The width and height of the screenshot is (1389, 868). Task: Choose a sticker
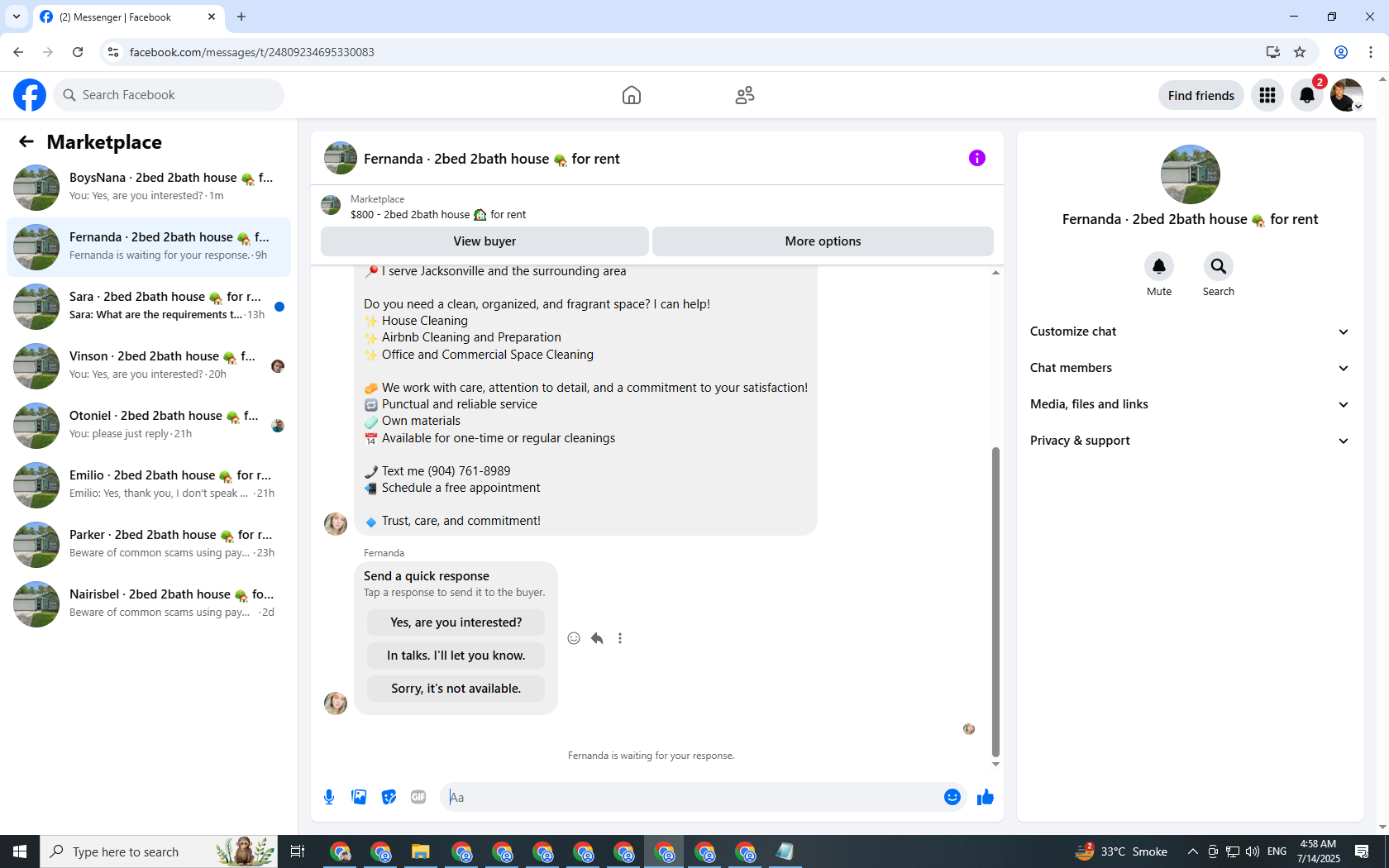click(389, 797)
